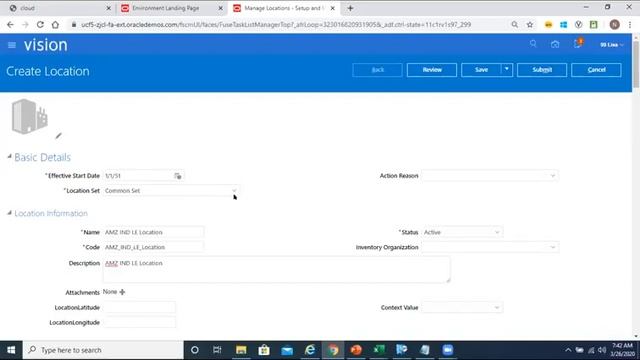The height and width of the screenshot is (360, 640).
Task: Open the Chrome profile avatar
Action: [614, 25]
